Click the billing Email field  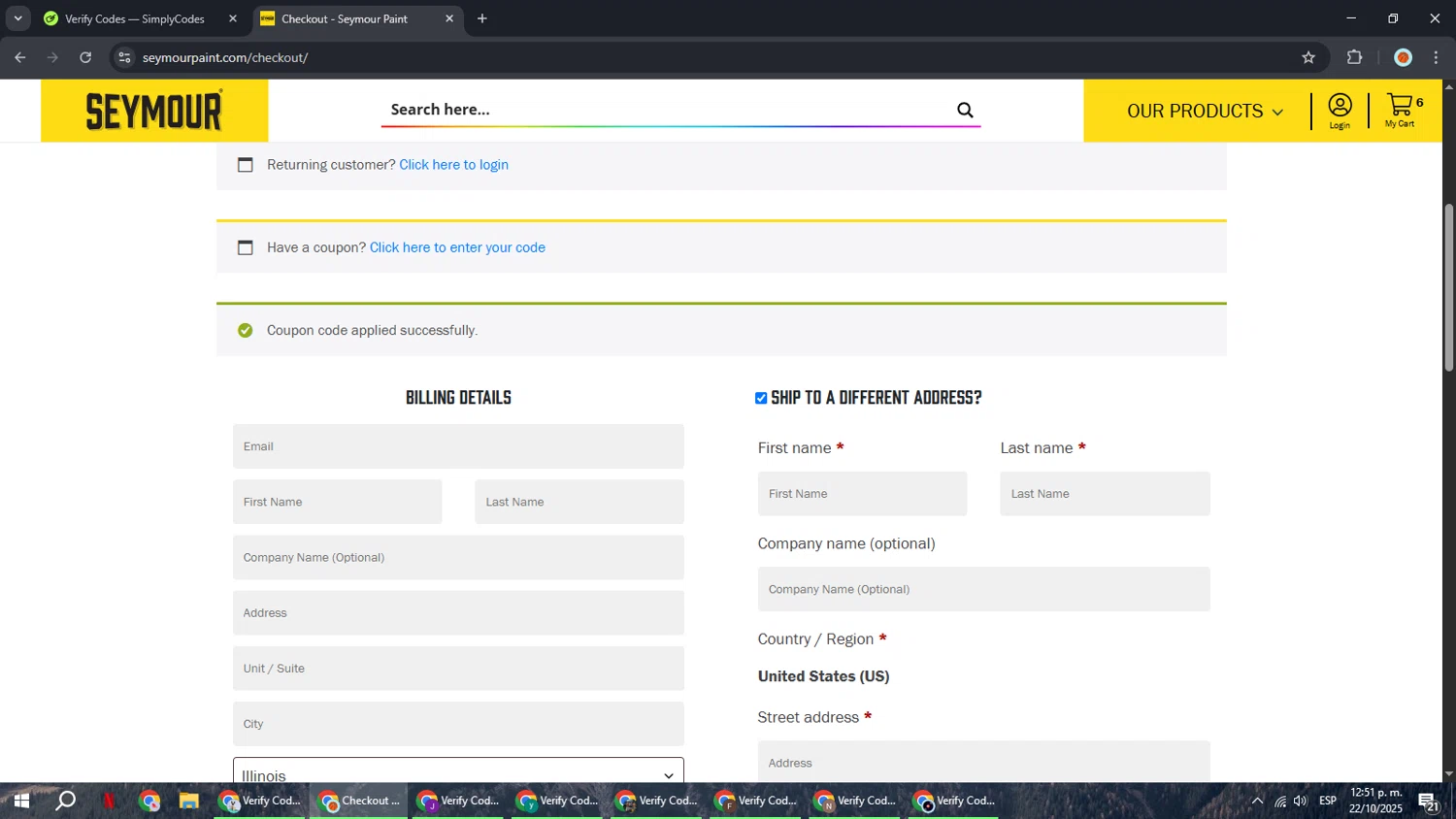tap(458, 446)
